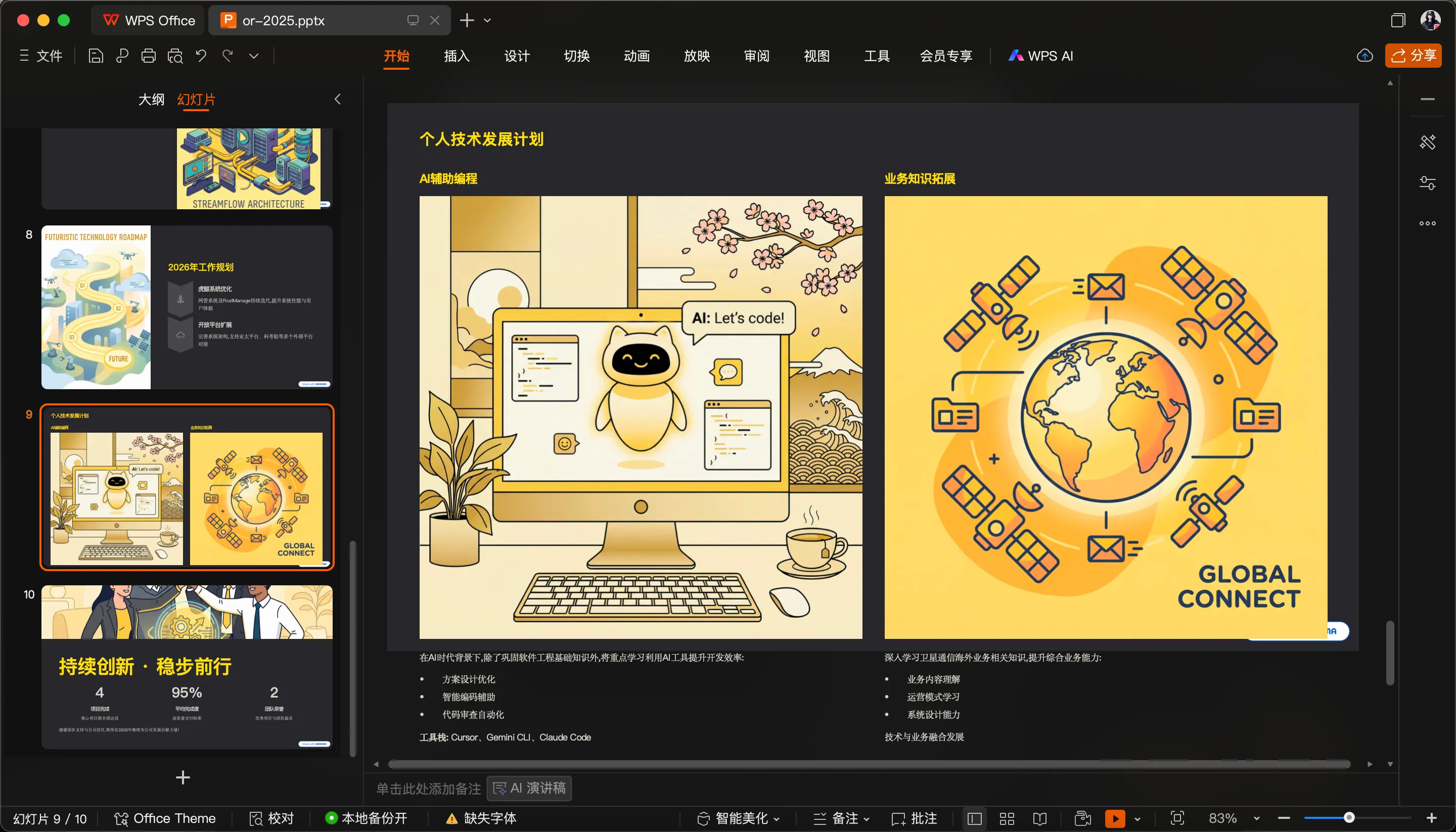This screenshot has height=832, width=1456.
Task: Select the 幻灯片 thumbnails panel tab
Action: (x=196, y=100)
